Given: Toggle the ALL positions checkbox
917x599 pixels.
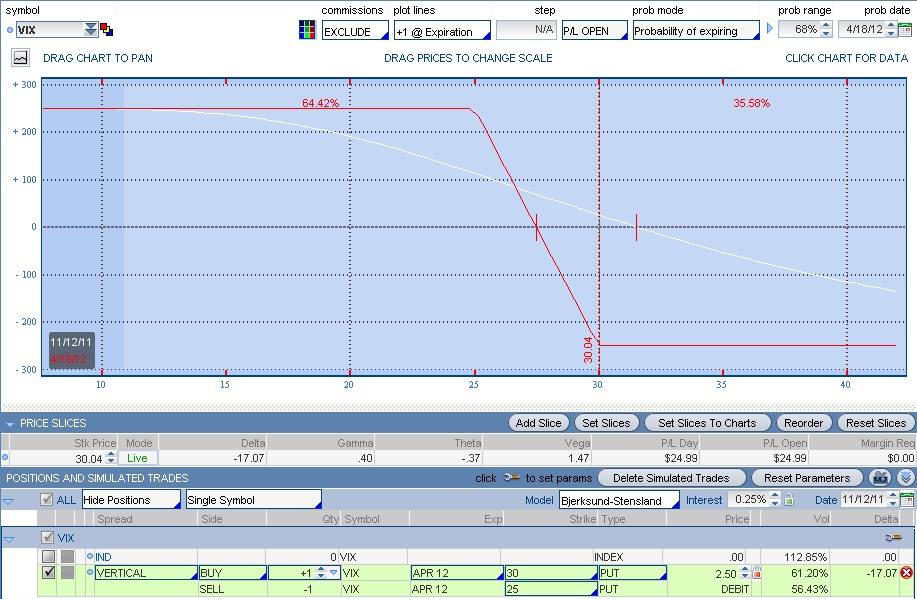Looking at the screenshot, I should click(47, 500).
